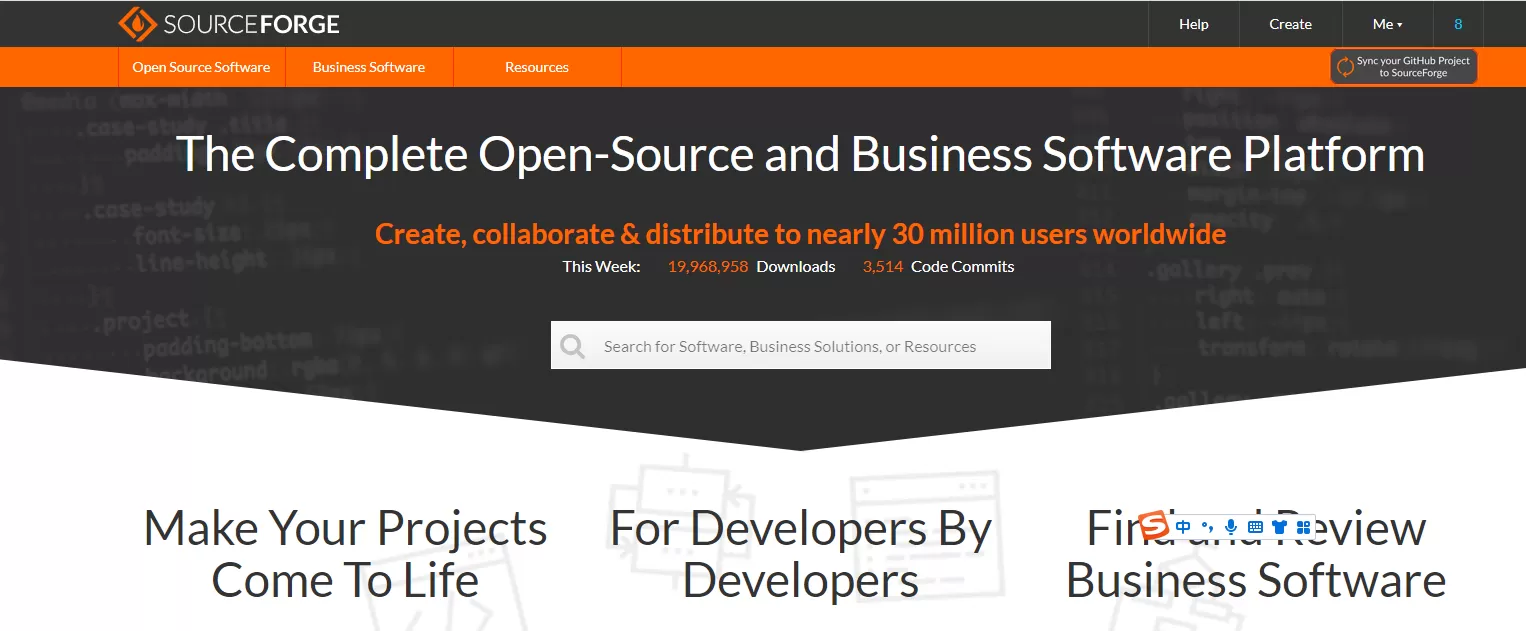1526x631 pixels.
Task: Click 'For Developers By Developers' heading
Action: point(801,554)
